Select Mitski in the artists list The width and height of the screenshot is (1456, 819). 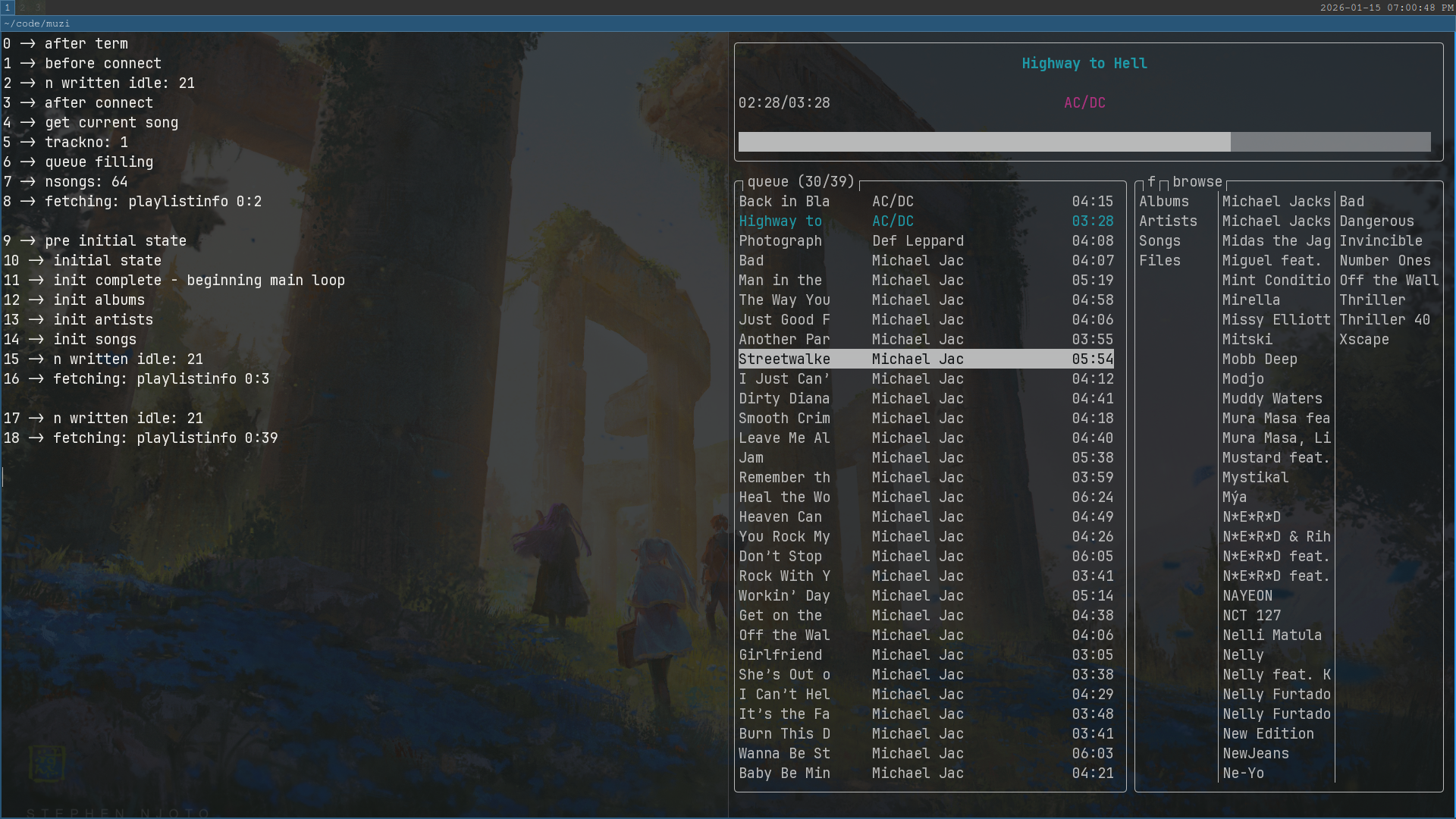[1247, 340]
